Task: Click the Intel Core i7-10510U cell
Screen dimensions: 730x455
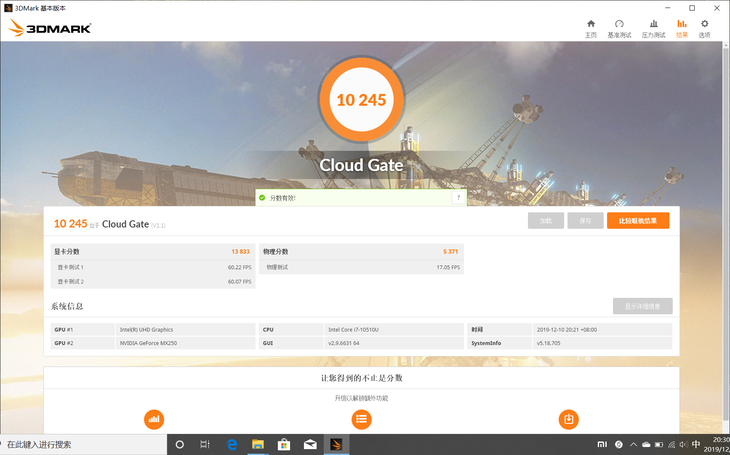Action: coord(394,329)
